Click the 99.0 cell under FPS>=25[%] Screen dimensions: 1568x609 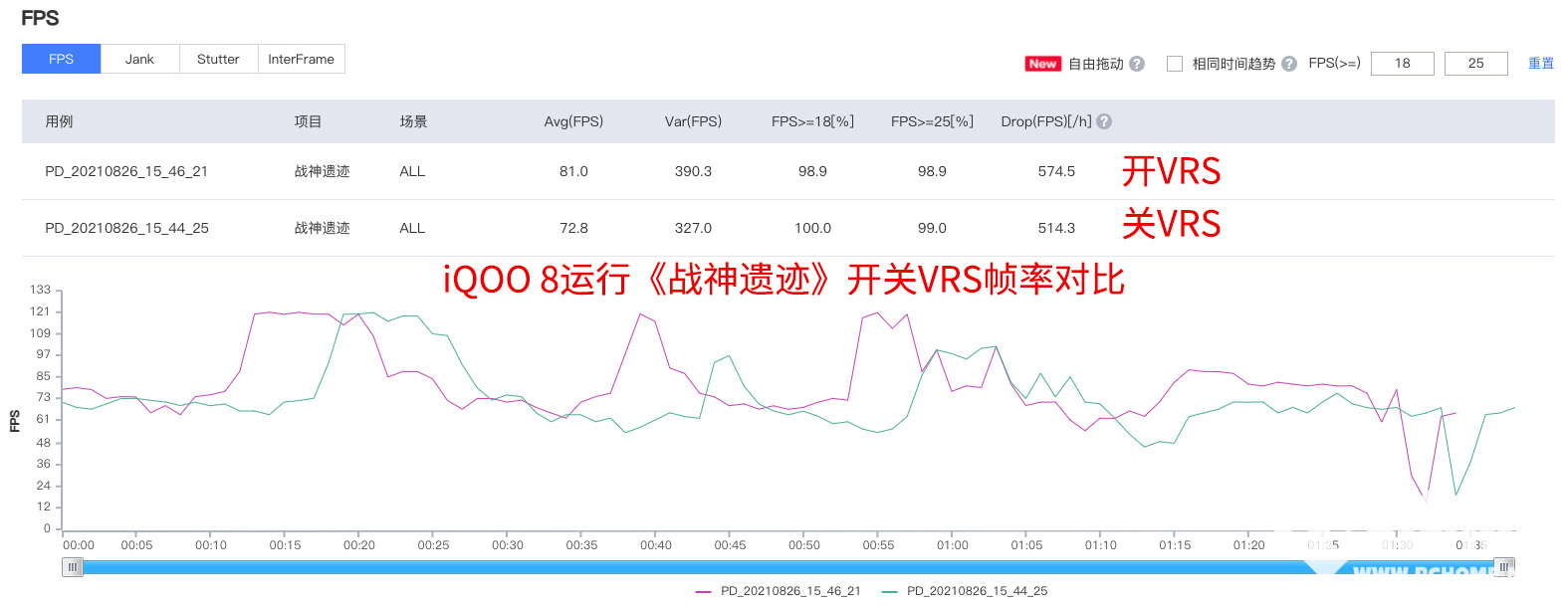click(x=932, y=228)
